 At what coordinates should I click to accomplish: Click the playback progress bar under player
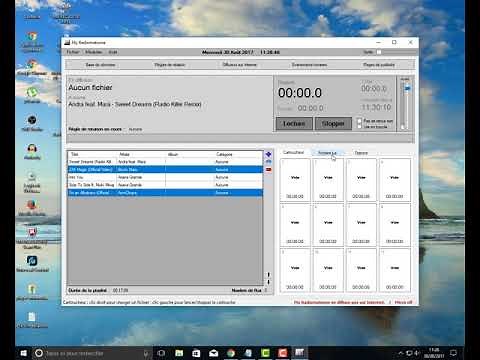click(x=240, y=139)
